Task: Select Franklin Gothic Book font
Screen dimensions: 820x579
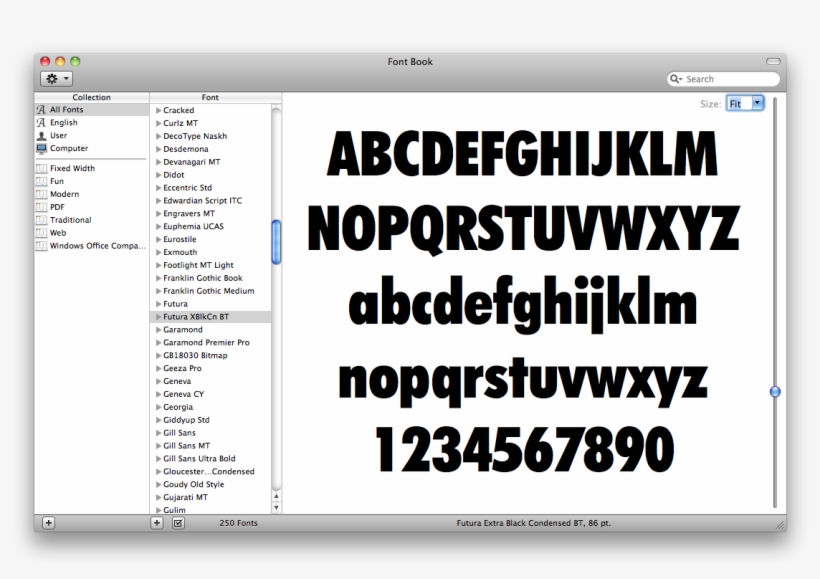Action: tap(203, 278)
